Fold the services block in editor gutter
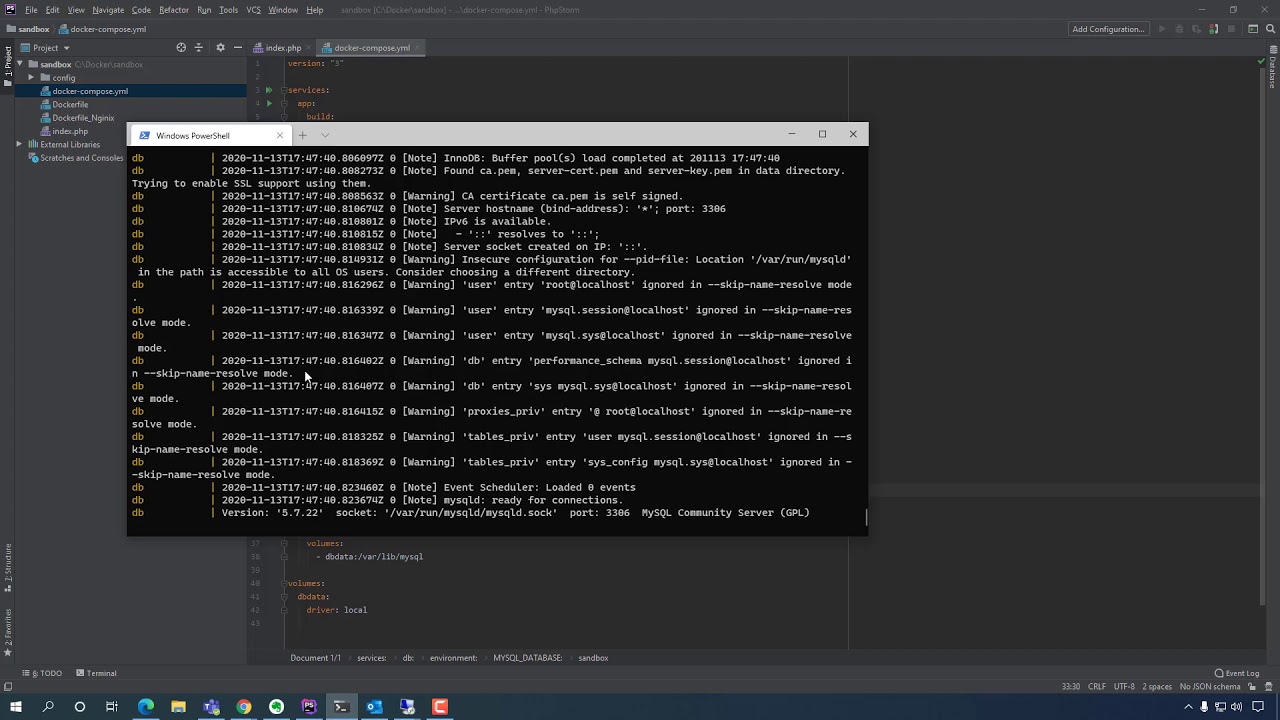 pyautogui.click(x=284, y=90)
